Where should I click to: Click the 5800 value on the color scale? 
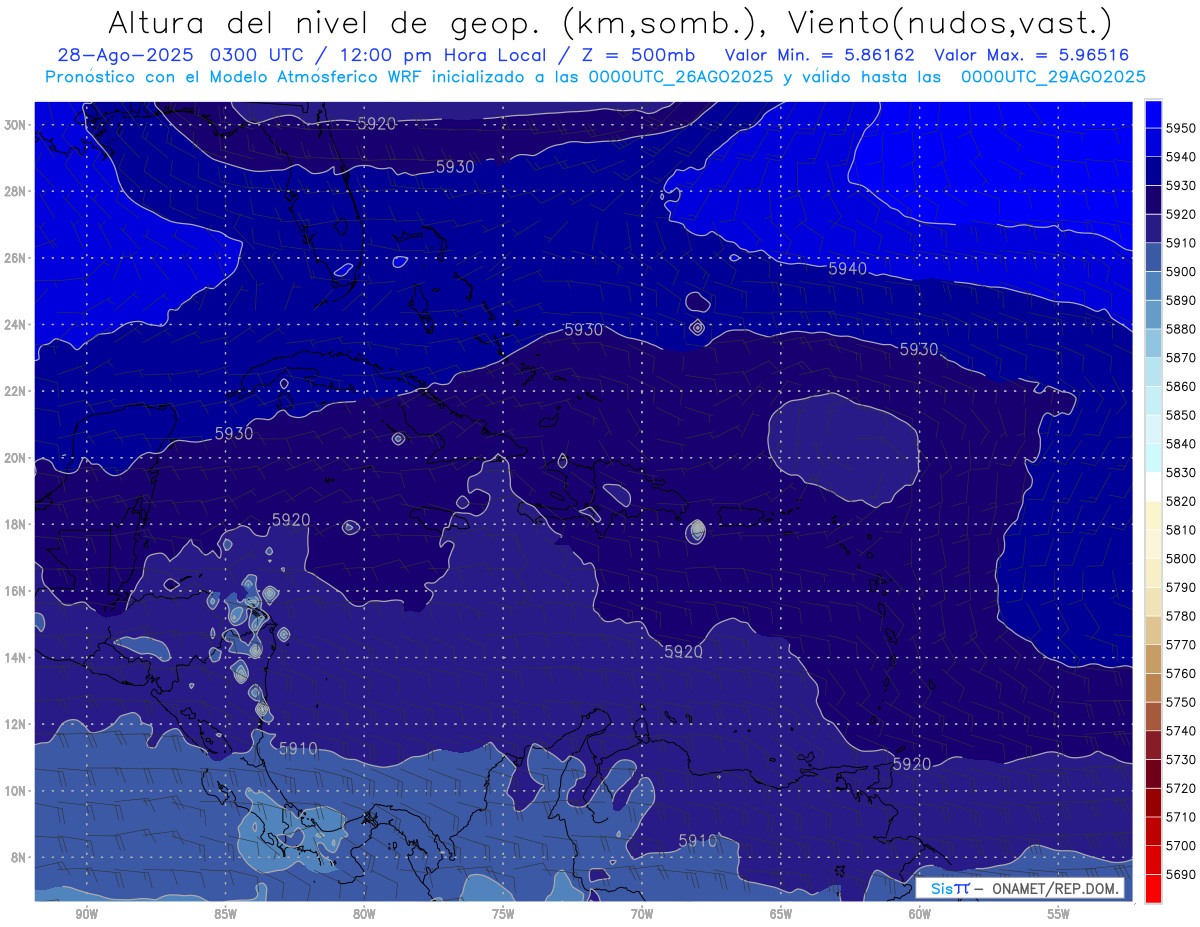click(x=1181, y=558)
